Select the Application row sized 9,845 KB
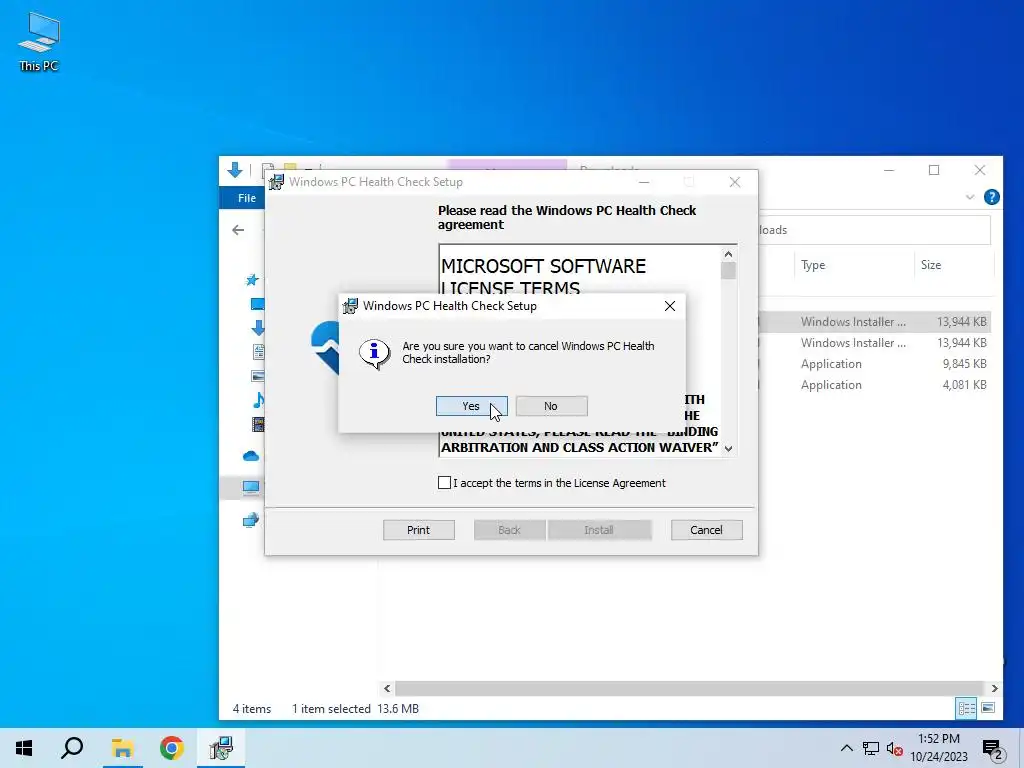The image size is (1024, 768). (874, 364)
